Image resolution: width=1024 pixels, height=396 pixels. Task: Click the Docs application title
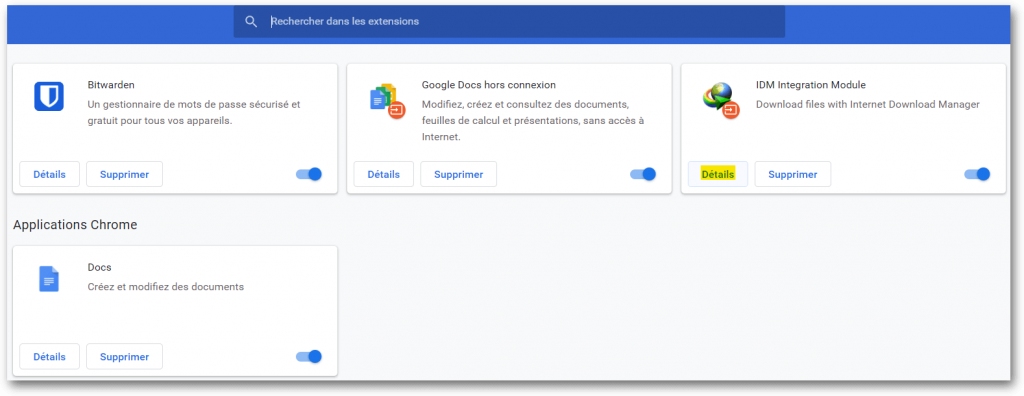[99, 267]
